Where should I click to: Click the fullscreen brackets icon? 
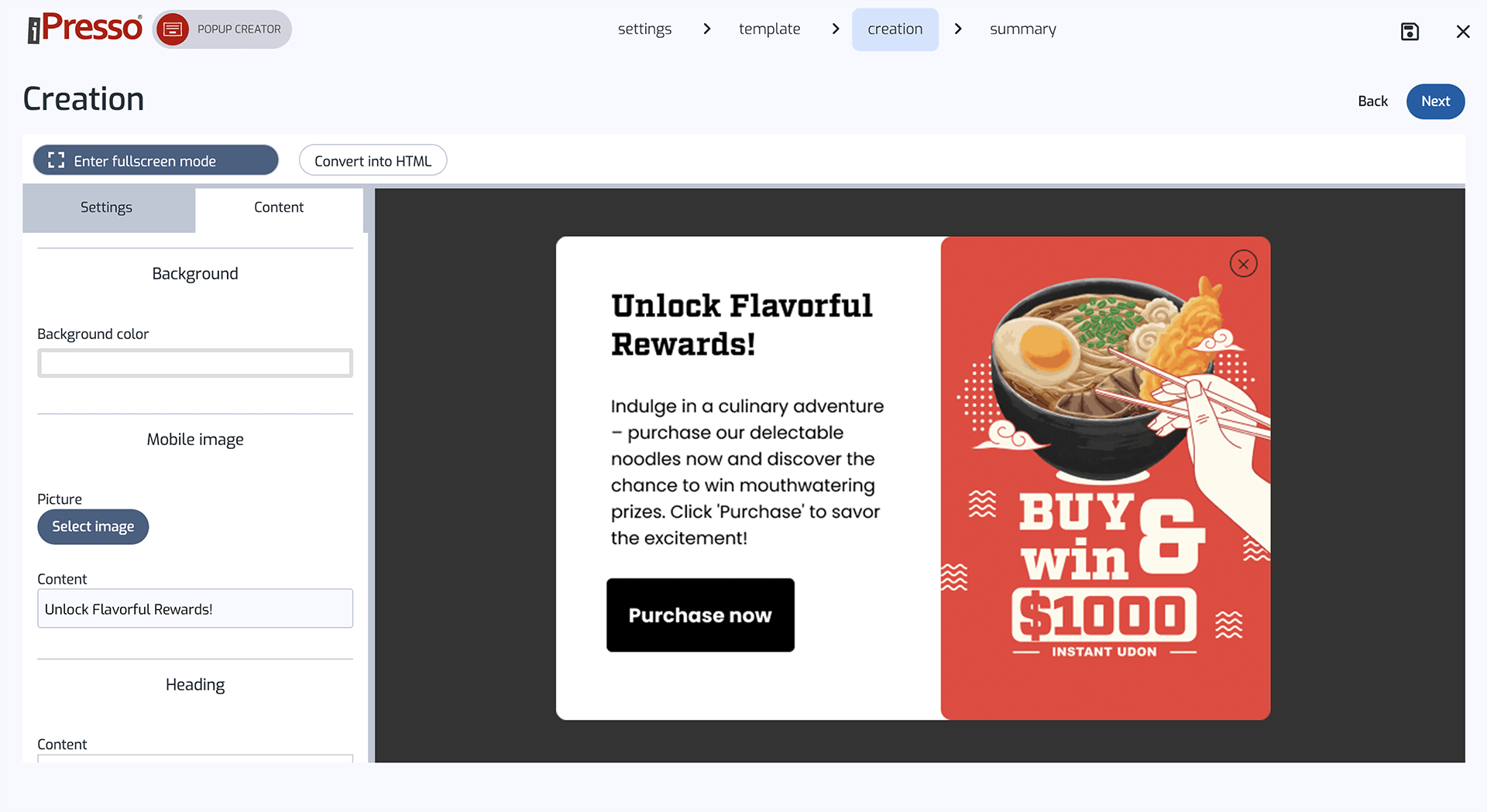56,160
